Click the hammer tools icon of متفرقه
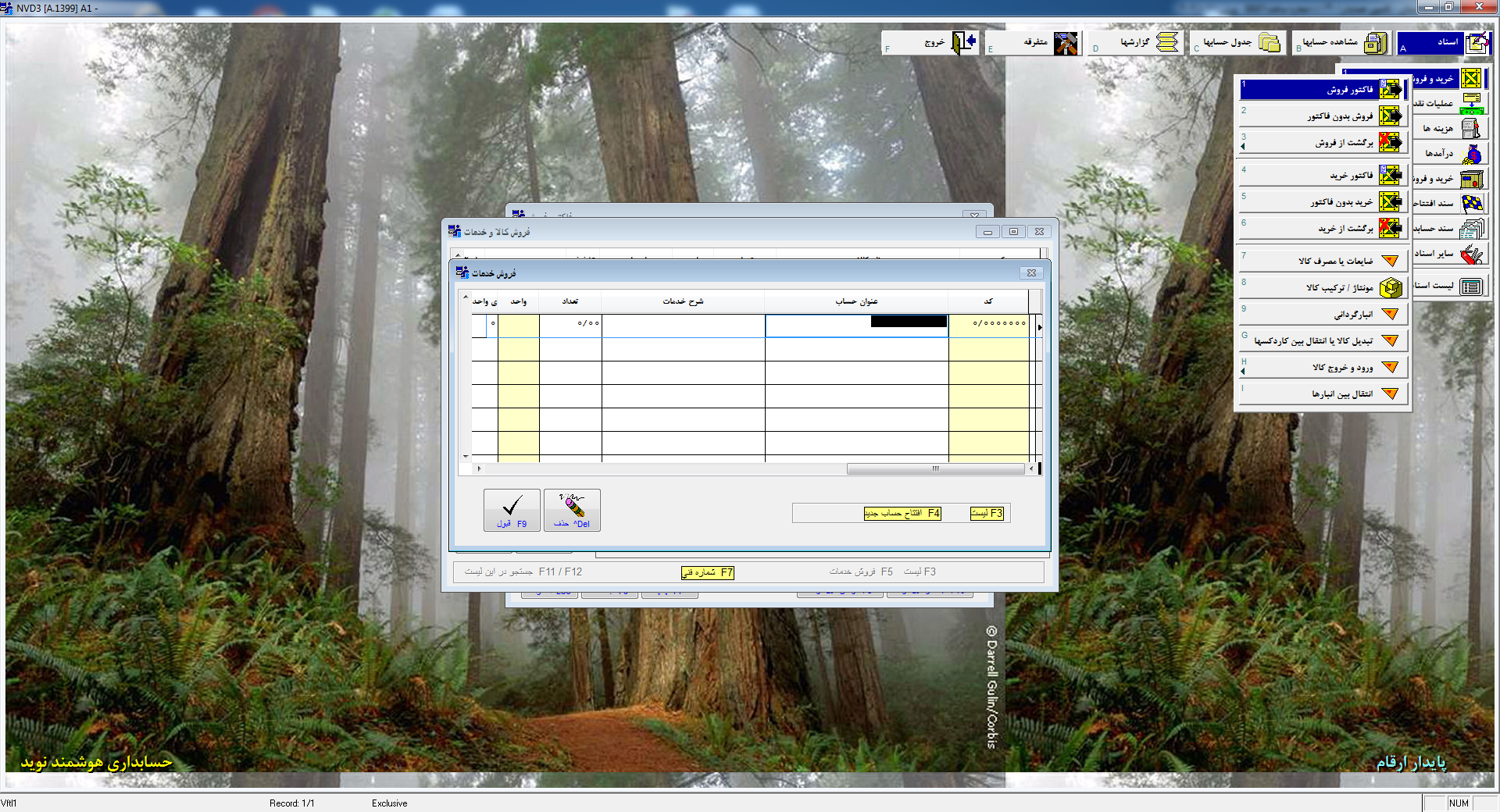The height and width of the screenshot is (812, 1500). click(x=1066, y=43)
